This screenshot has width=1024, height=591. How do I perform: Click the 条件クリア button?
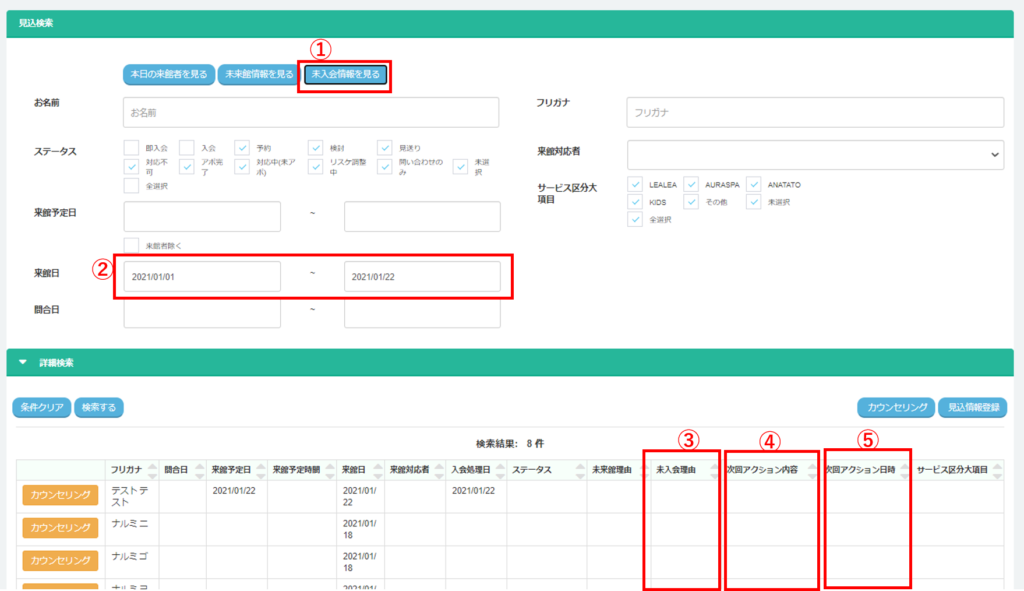point(41,407)
